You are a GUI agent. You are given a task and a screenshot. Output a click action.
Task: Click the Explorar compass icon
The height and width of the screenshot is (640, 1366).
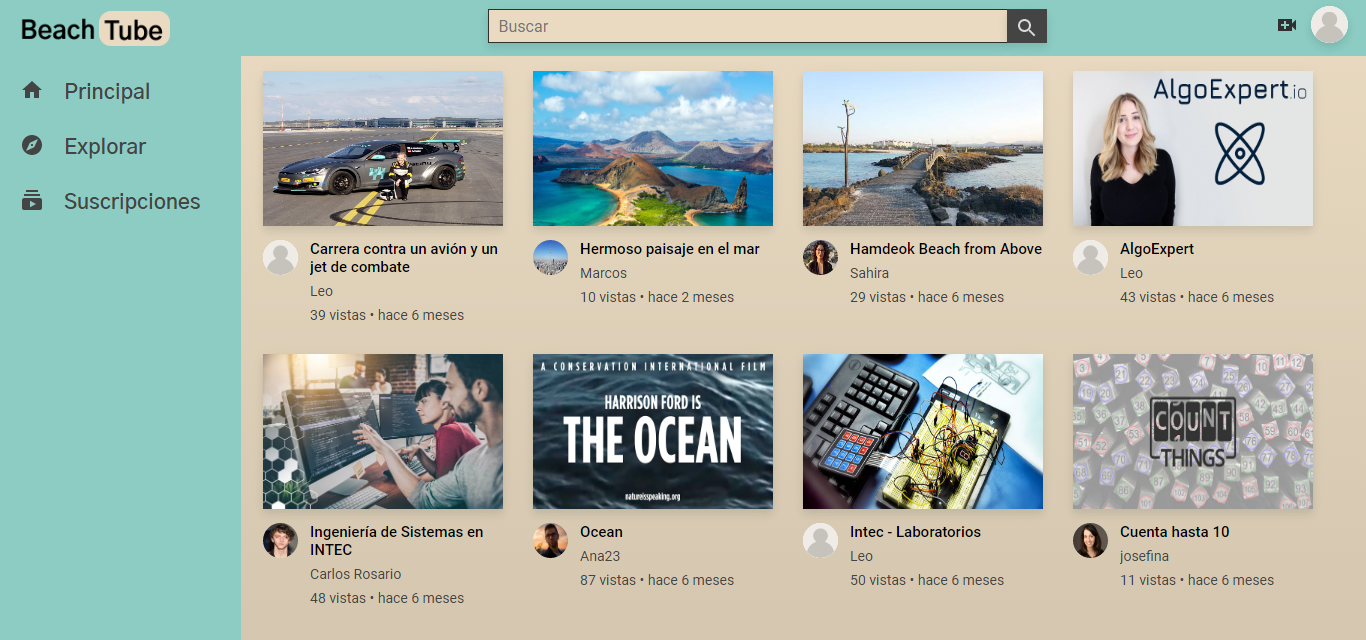32,145
